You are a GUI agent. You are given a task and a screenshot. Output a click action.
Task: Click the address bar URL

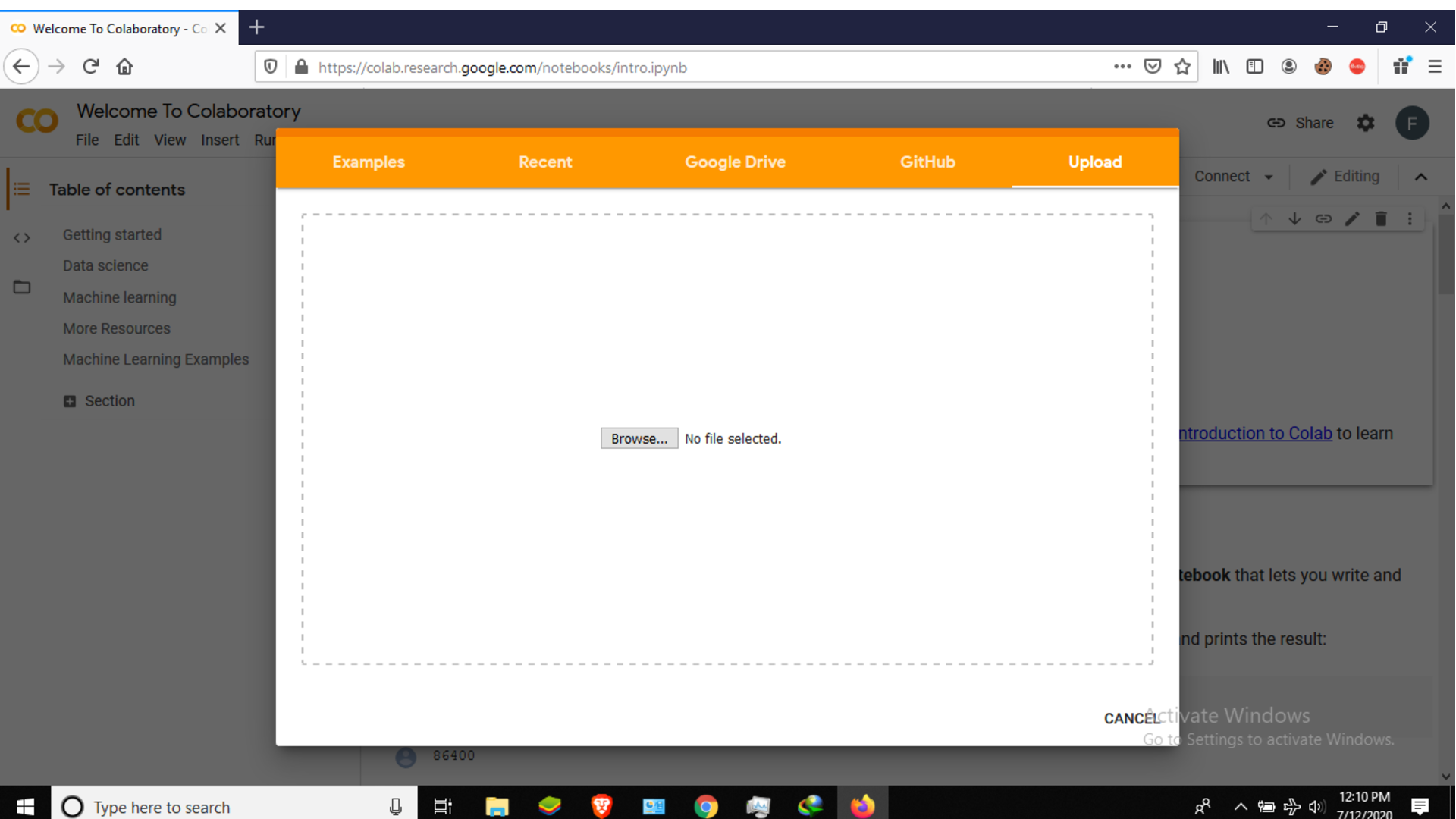[x=503, y=67]
